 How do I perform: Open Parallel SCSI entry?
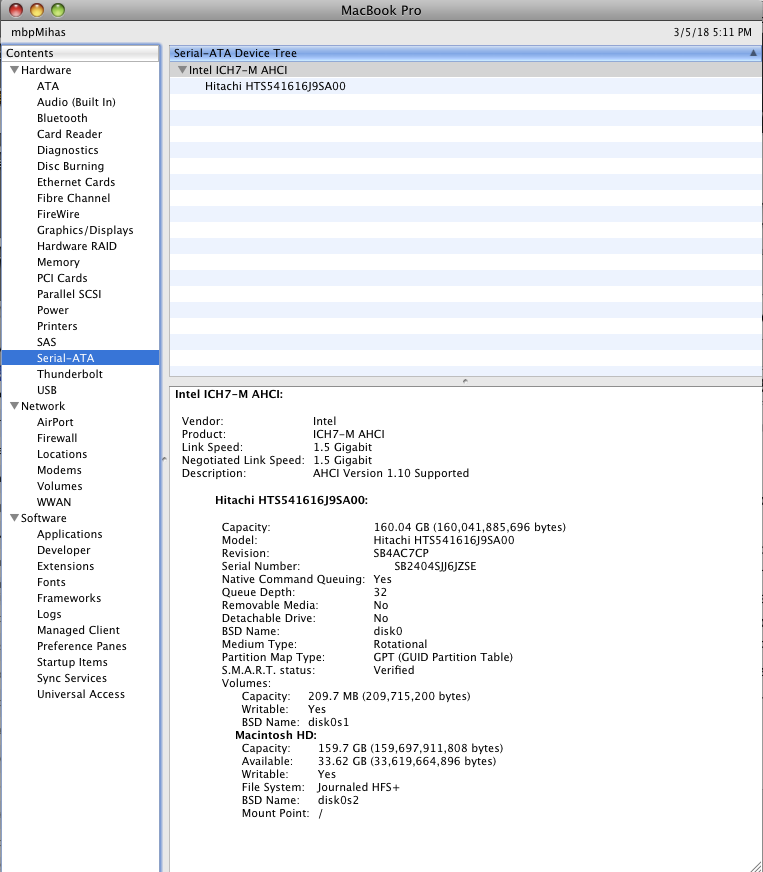tap(69, 294)
